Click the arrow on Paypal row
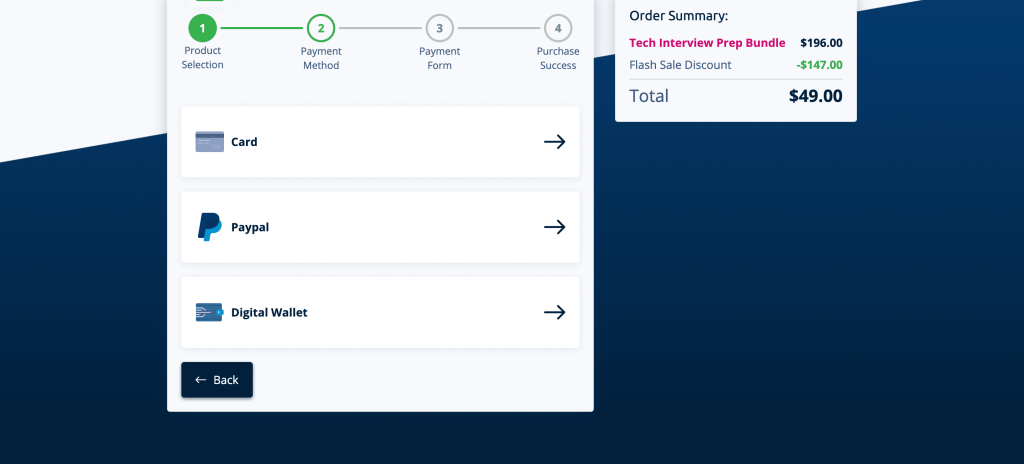 [554, 227]
